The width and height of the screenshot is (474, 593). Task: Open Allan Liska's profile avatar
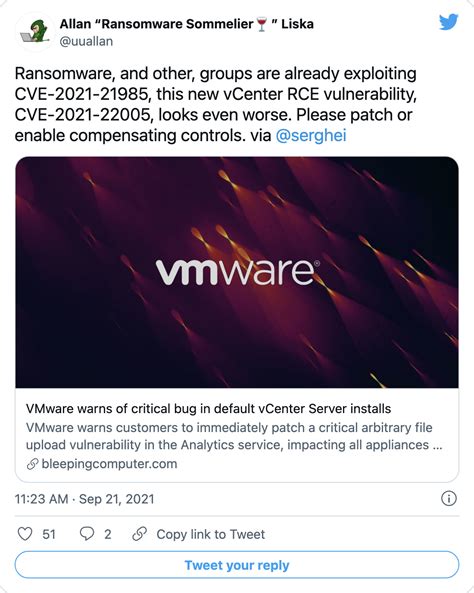[x=35, y=32]
